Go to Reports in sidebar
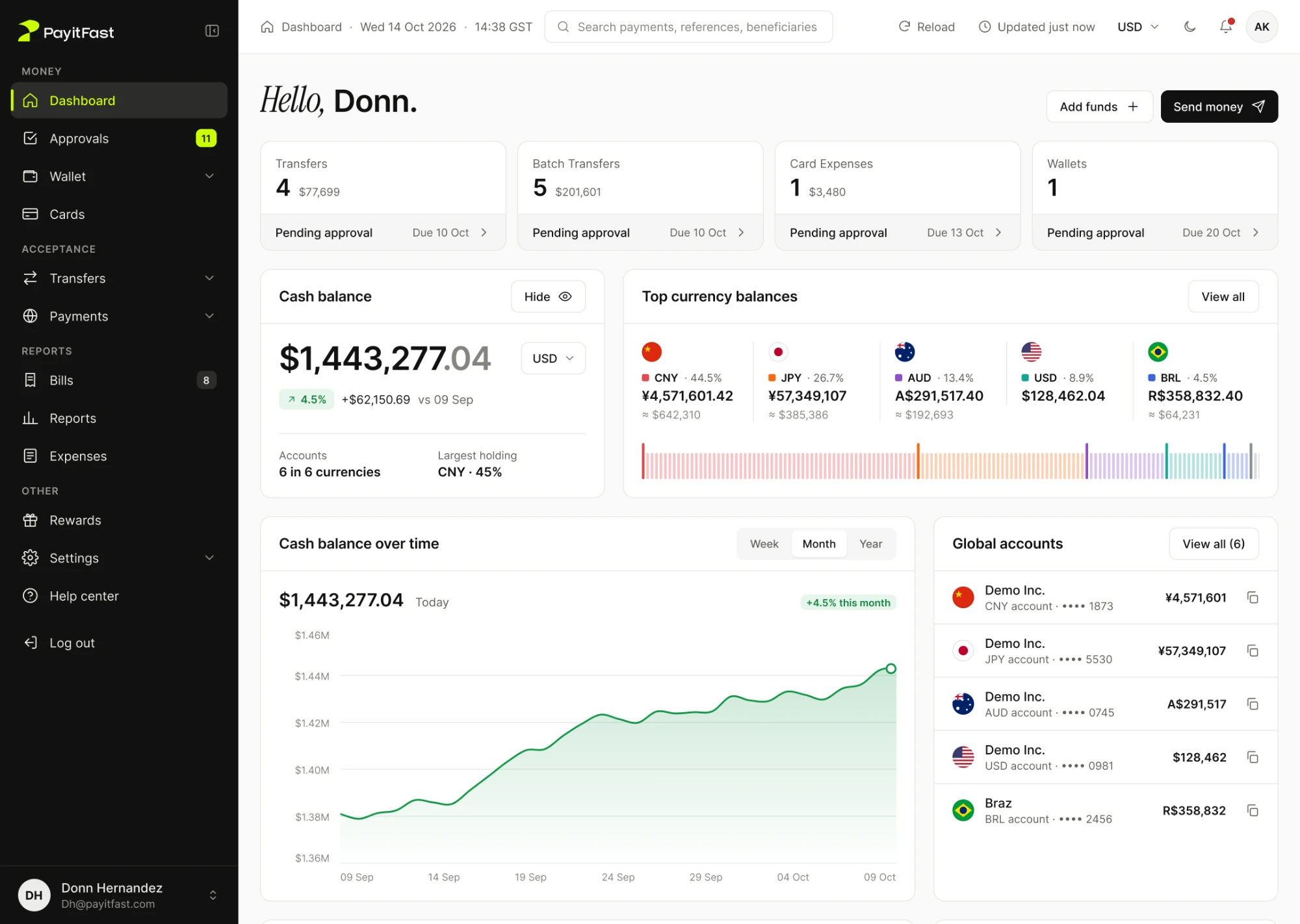 click(119, 418)
